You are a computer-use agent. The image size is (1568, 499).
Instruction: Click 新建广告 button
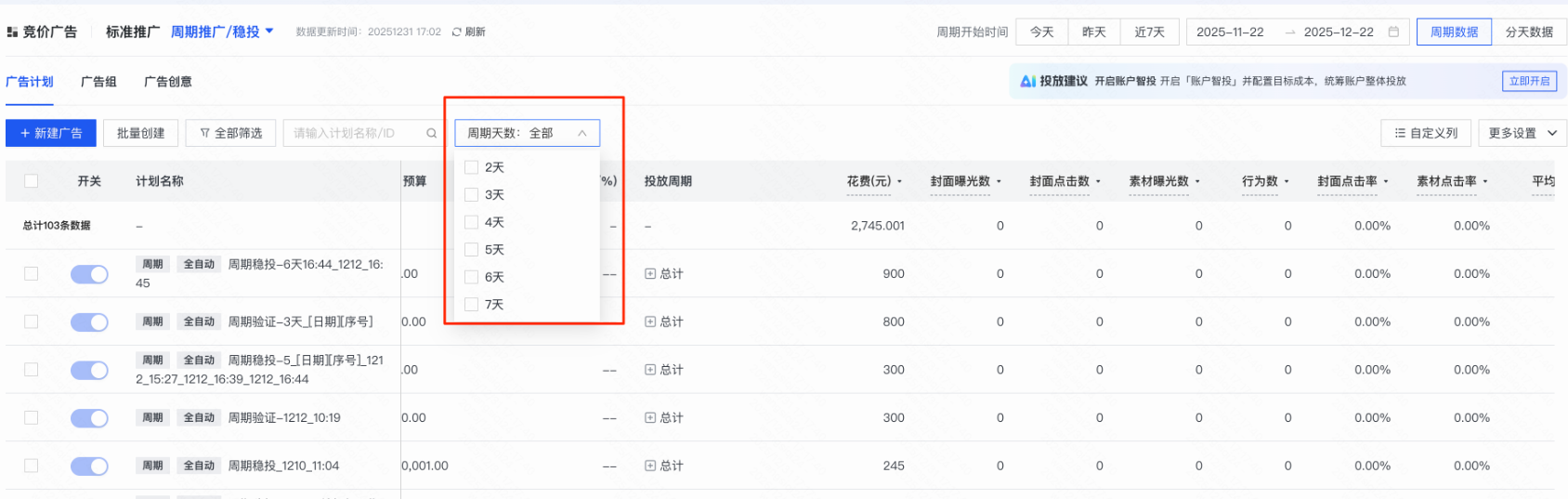[51, 133]
